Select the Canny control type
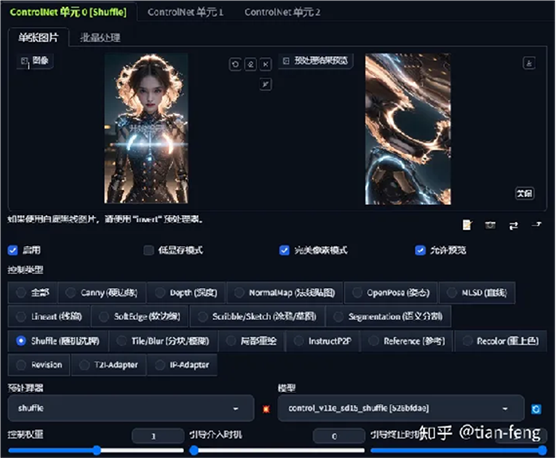Image resolution: width=556 pixels, height=458 pixels. pyautogui.click(x=102, y=293)
